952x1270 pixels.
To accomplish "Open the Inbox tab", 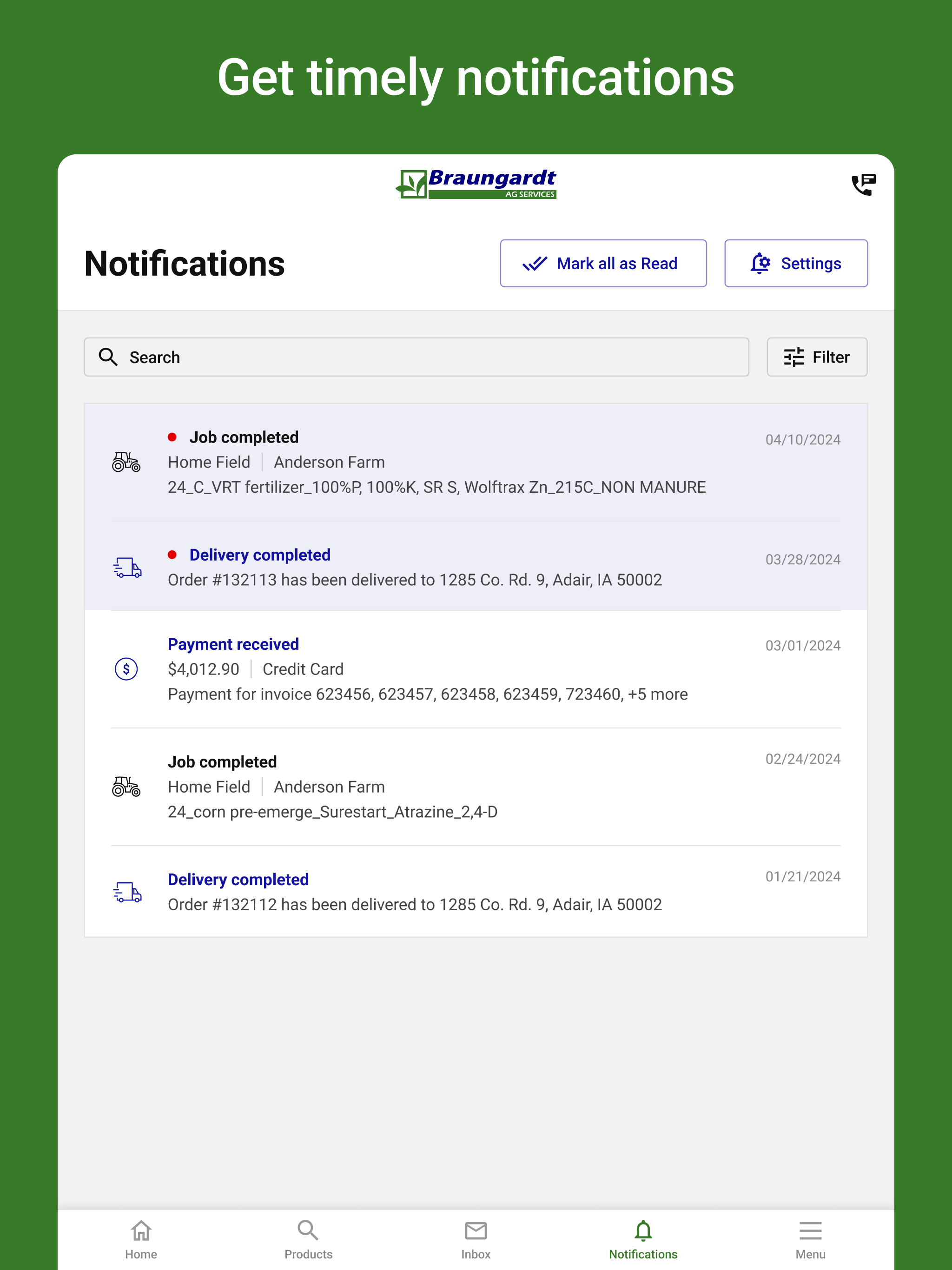I will click(476, 1240).
